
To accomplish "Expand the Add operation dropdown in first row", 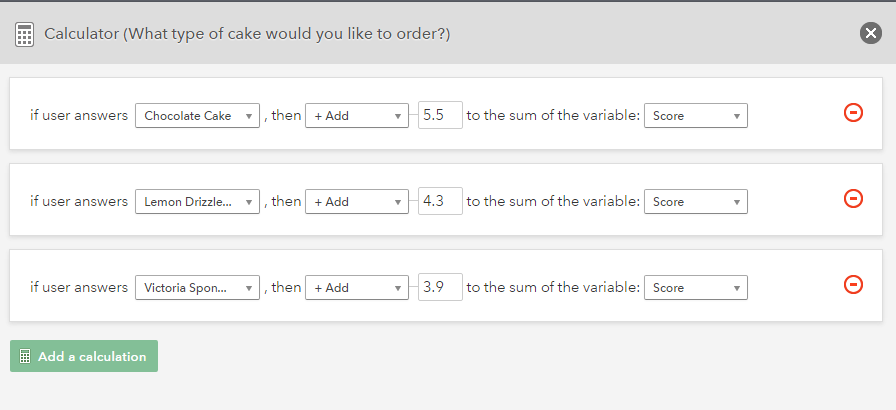I will click(x=357, y=116).
